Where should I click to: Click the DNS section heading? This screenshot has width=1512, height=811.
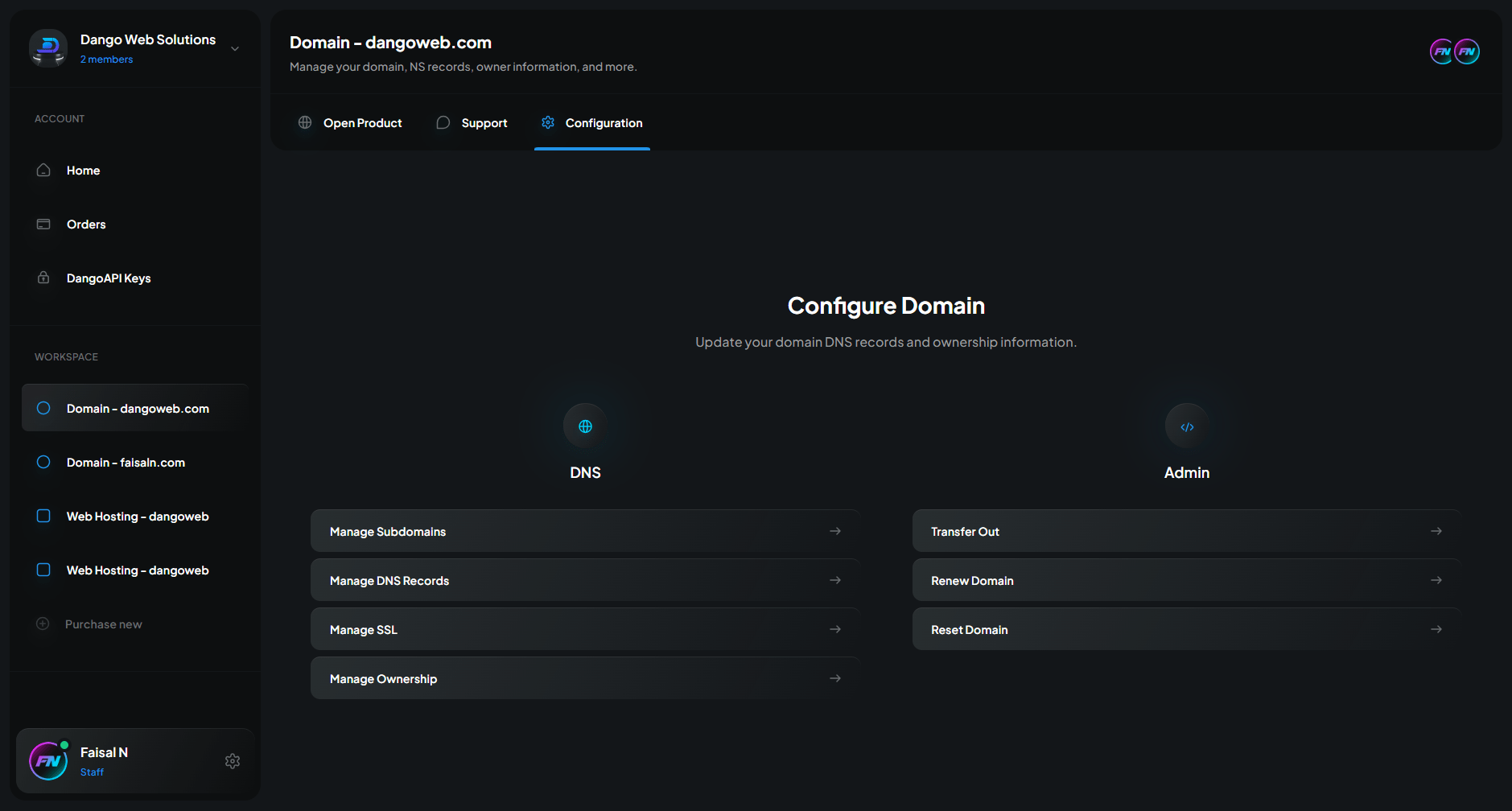pos(585,472)
